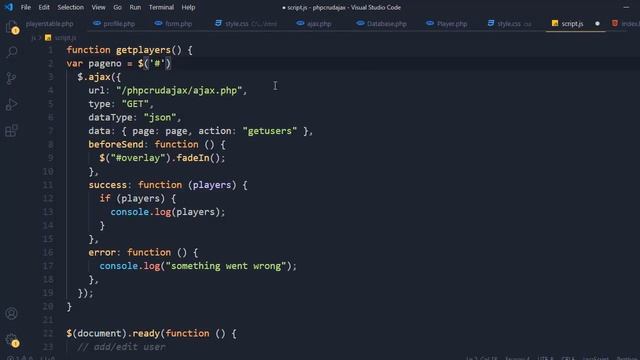The width and height of the screenshot is (640, 360).
Task: Click the js folder breadcrumb
Action: (x=33, y=38)
